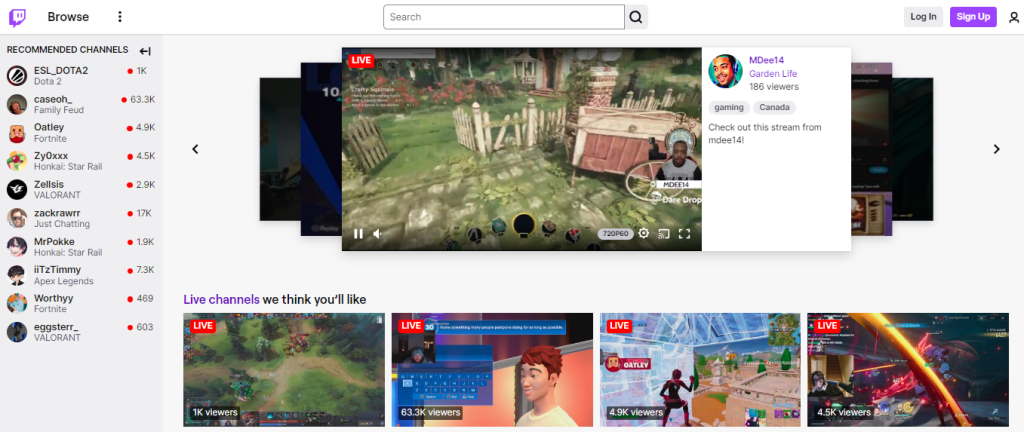1024x432 pixels.
Task: Pause the featured stream video
Action: pos(358,234)
